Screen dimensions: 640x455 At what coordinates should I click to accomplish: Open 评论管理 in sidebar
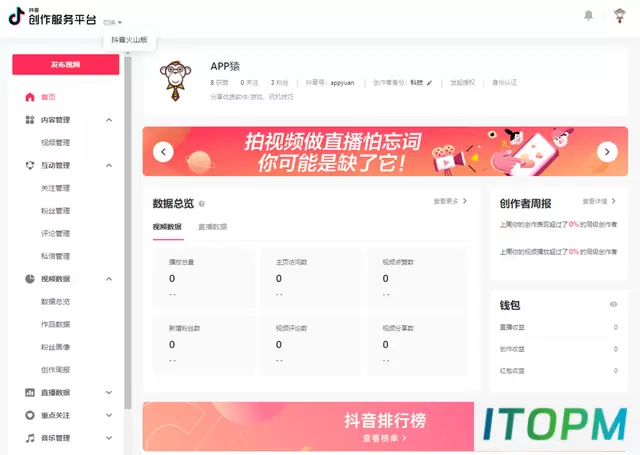(56, 233)
